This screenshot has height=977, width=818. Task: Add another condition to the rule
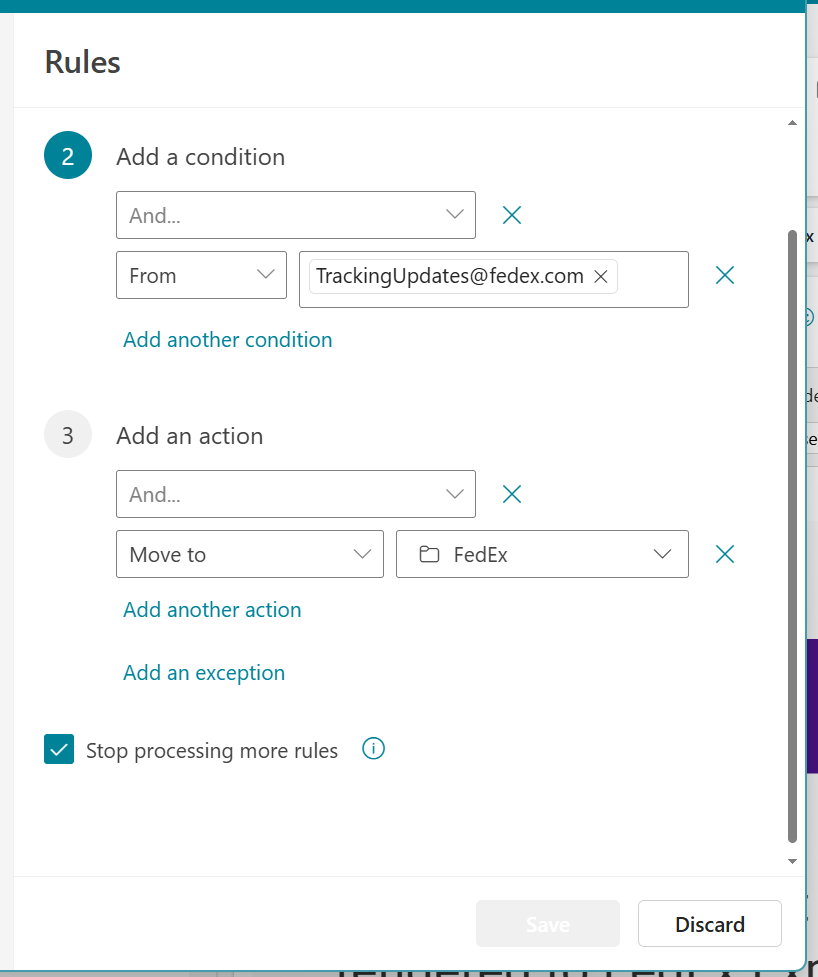click(x=227, y=340)
